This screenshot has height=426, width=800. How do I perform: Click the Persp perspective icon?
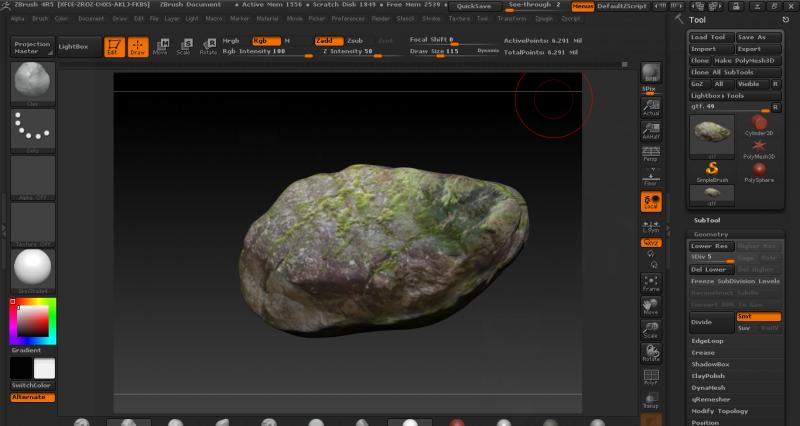[x=650, y=154]
